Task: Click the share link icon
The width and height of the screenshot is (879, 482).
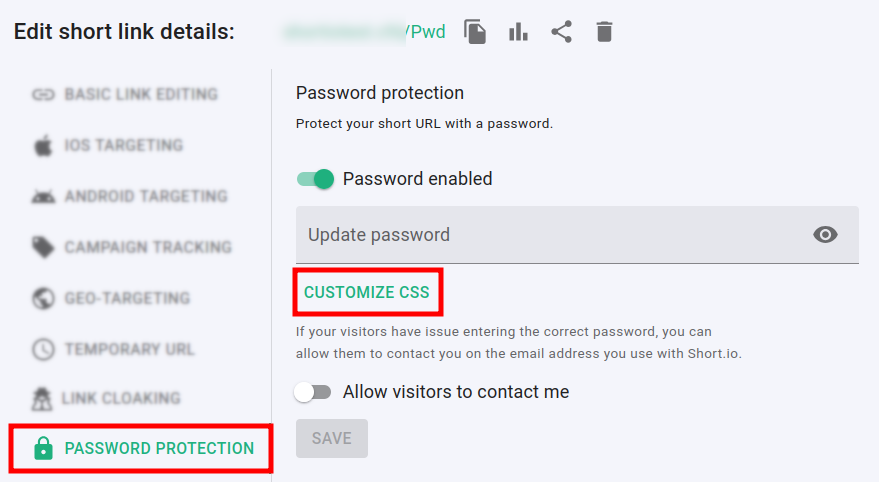Action: 561,32
